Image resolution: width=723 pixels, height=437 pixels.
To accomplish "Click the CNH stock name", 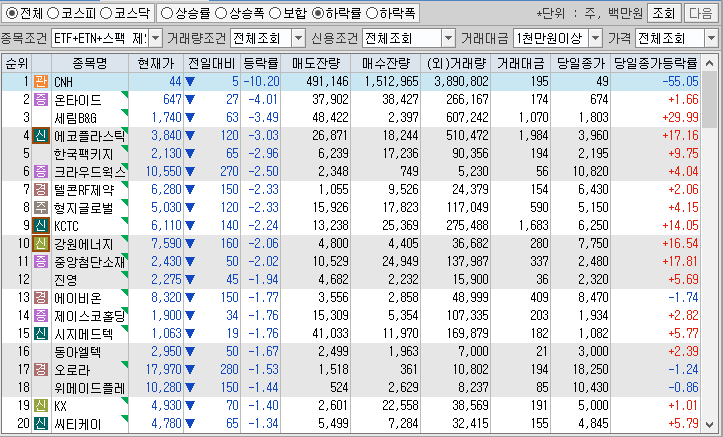I will [64, 82].
